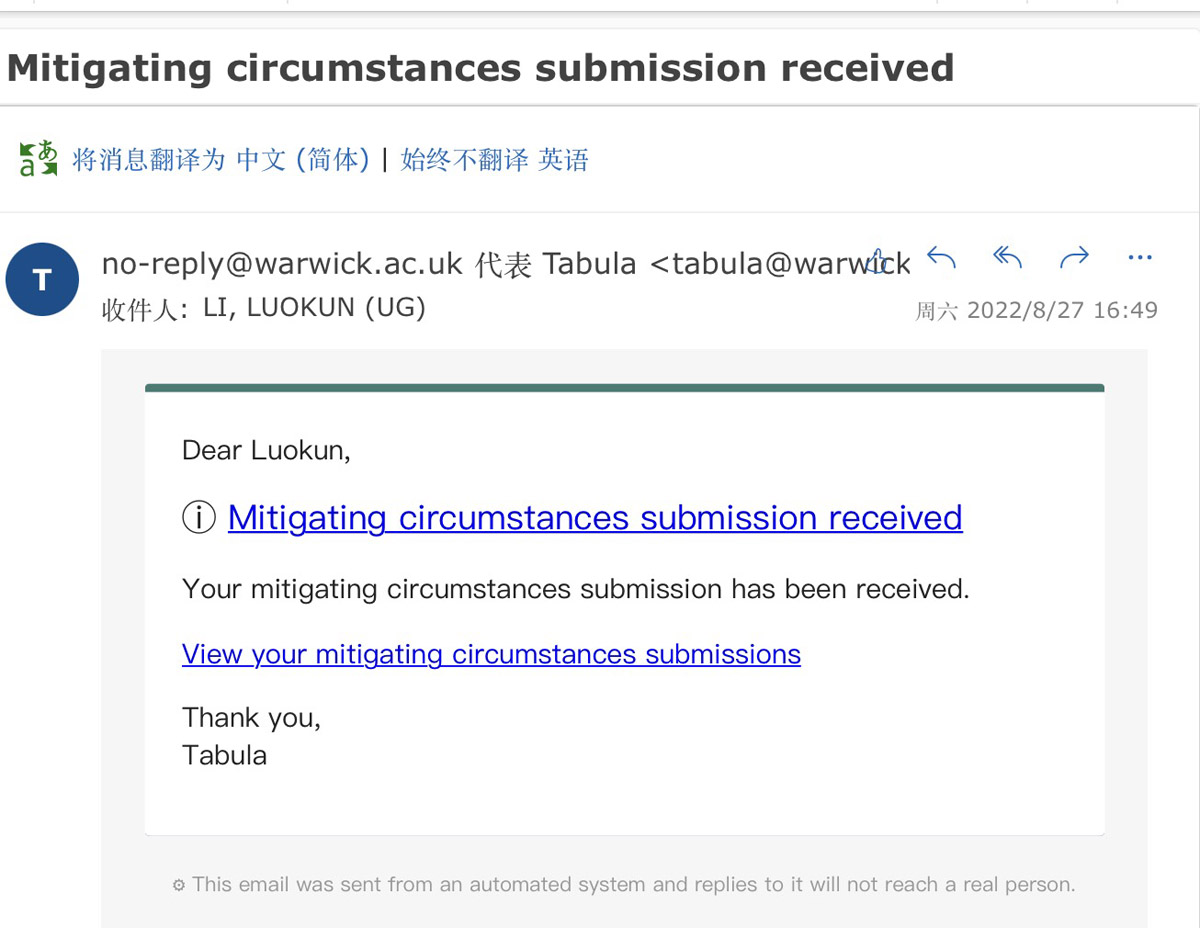Click the info circle icon beside the heading
The width and height of the screenshot is (1200, 928).
pyautogui.click(x=199, y=518)
